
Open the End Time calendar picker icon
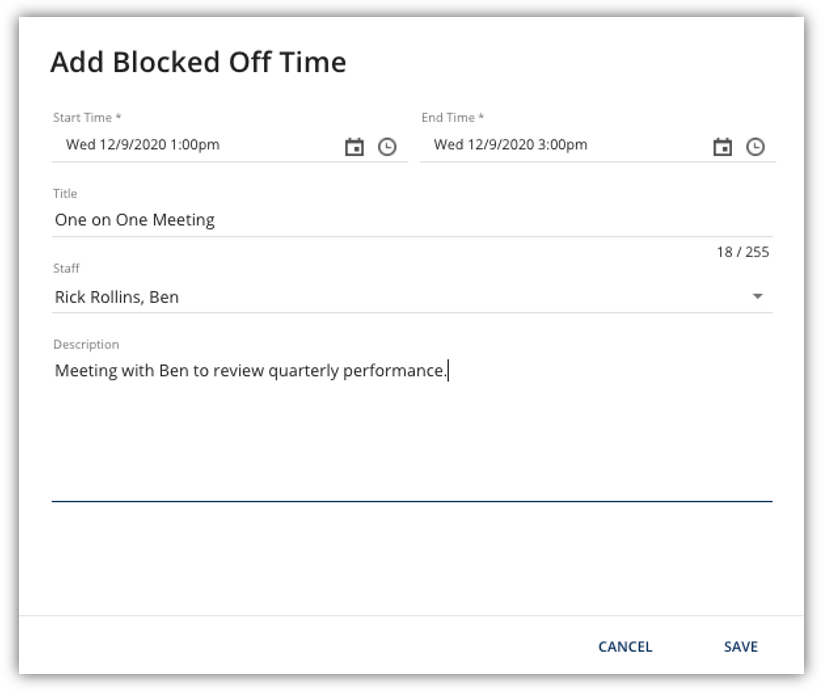(x=722, y=146)
